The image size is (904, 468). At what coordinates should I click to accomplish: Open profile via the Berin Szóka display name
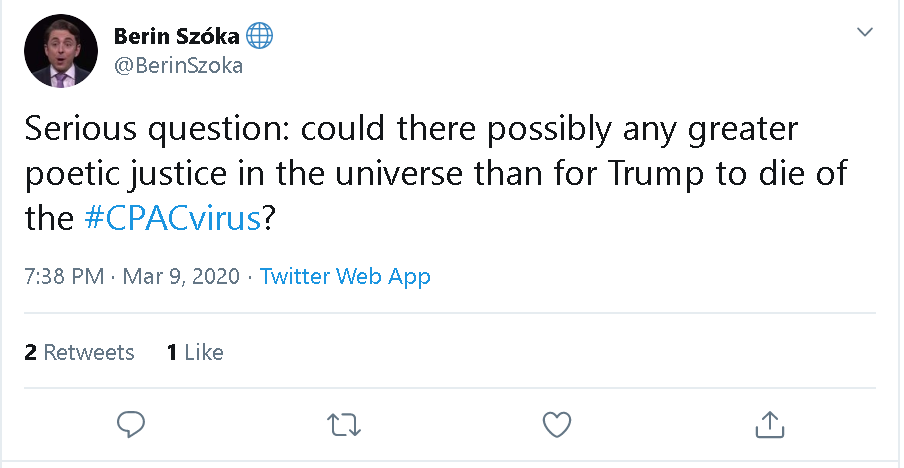click(x=177, y=37)
